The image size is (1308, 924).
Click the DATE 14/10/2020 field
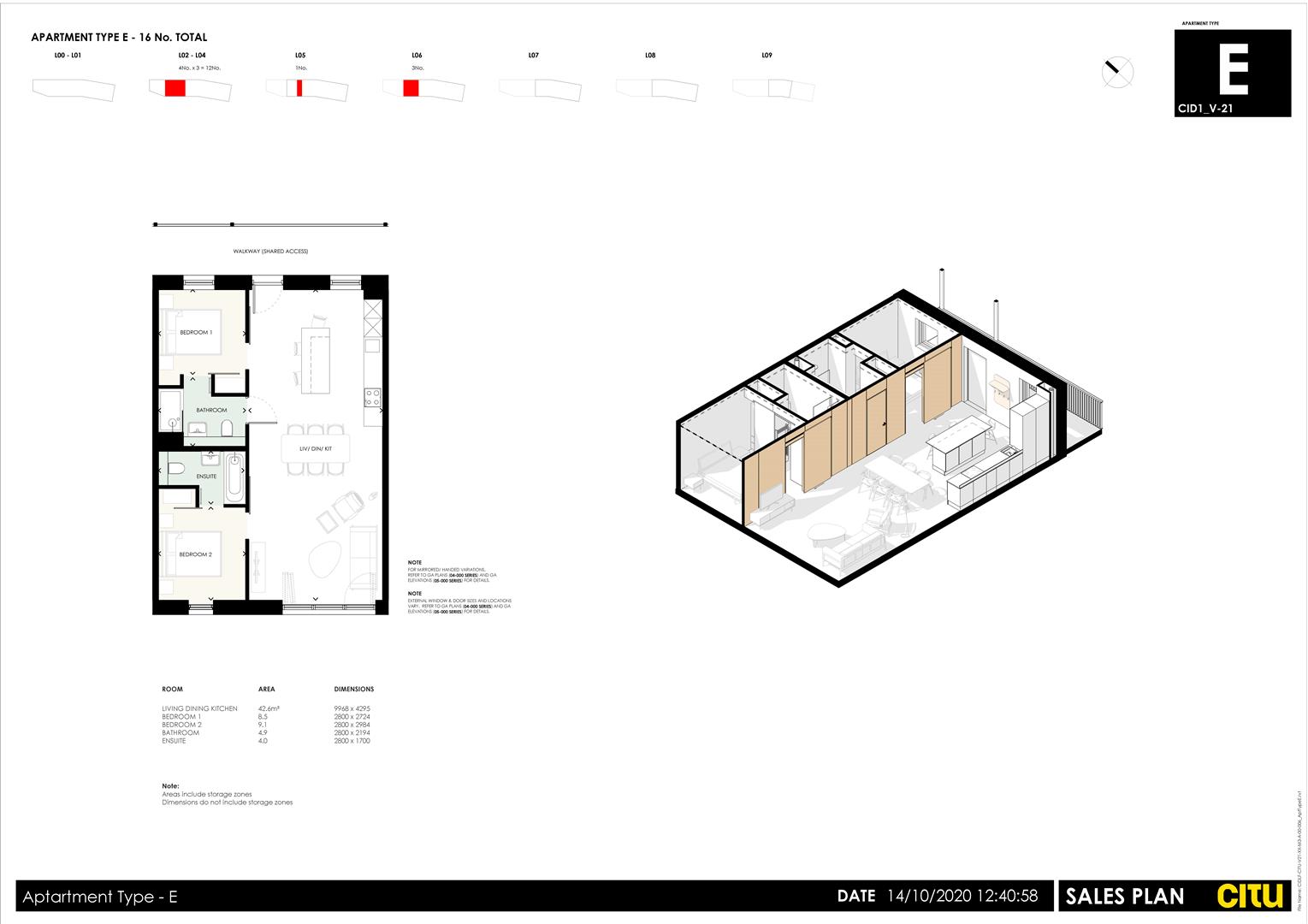point(938,897)
